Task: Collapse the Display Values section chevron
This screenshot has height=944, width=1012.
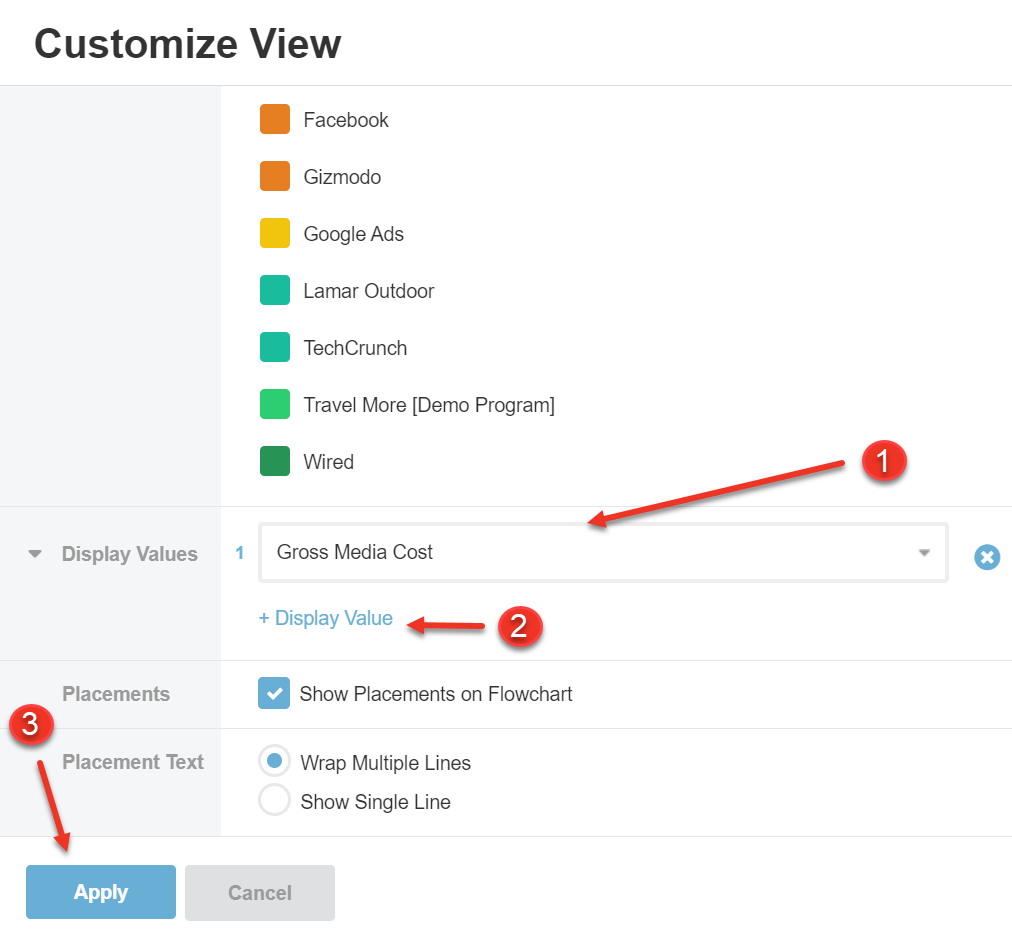Action: click(36, 553)
